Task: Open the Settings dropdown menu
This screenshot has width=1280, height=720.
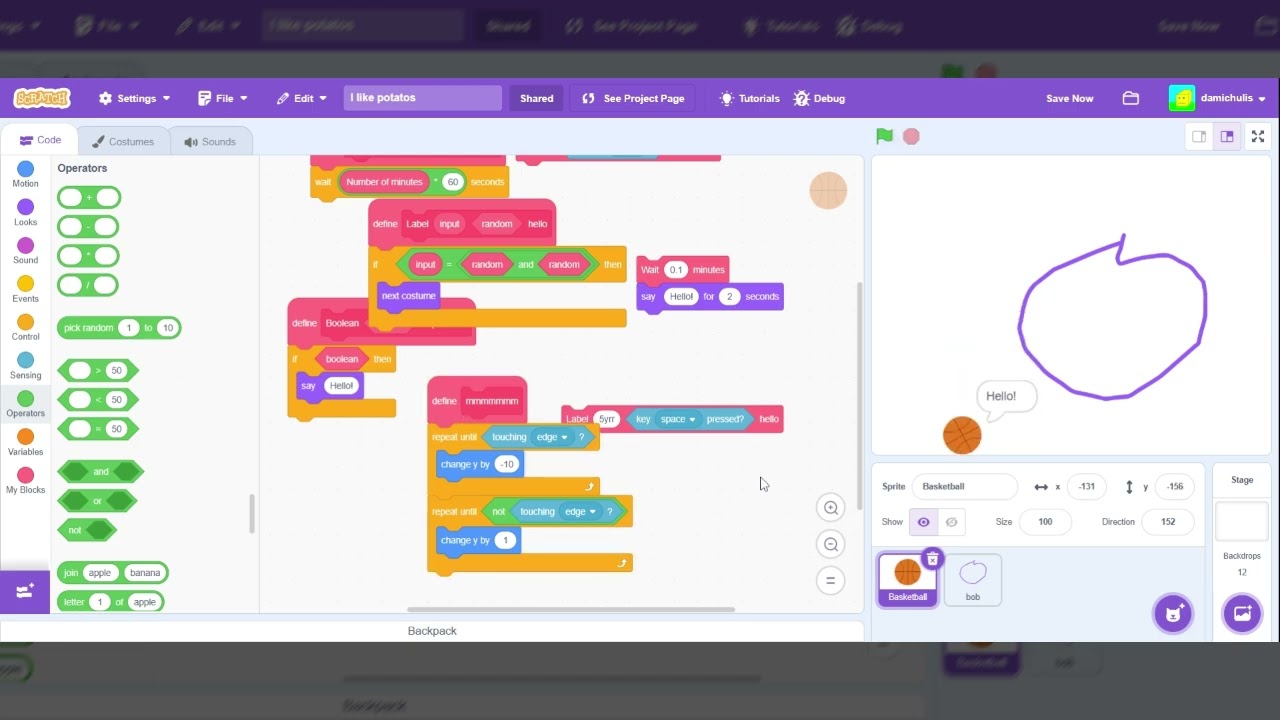Action: pyautogui.click(x=134, y=98)
